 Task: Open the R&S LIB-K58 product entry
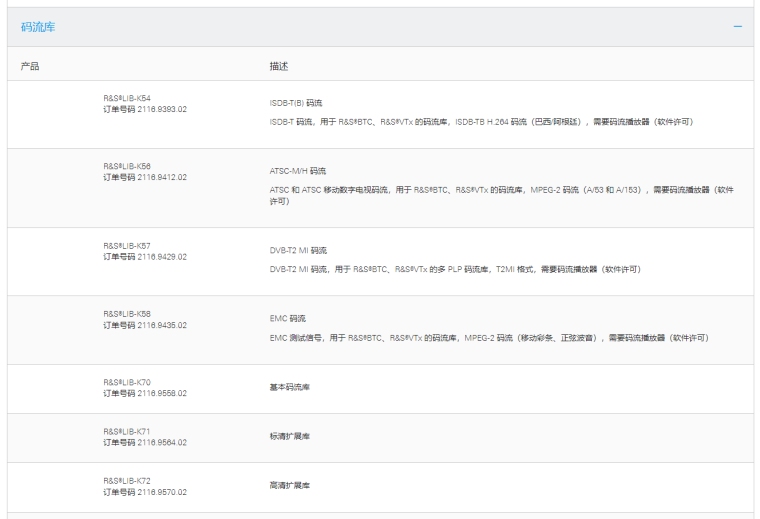point(127,314)
